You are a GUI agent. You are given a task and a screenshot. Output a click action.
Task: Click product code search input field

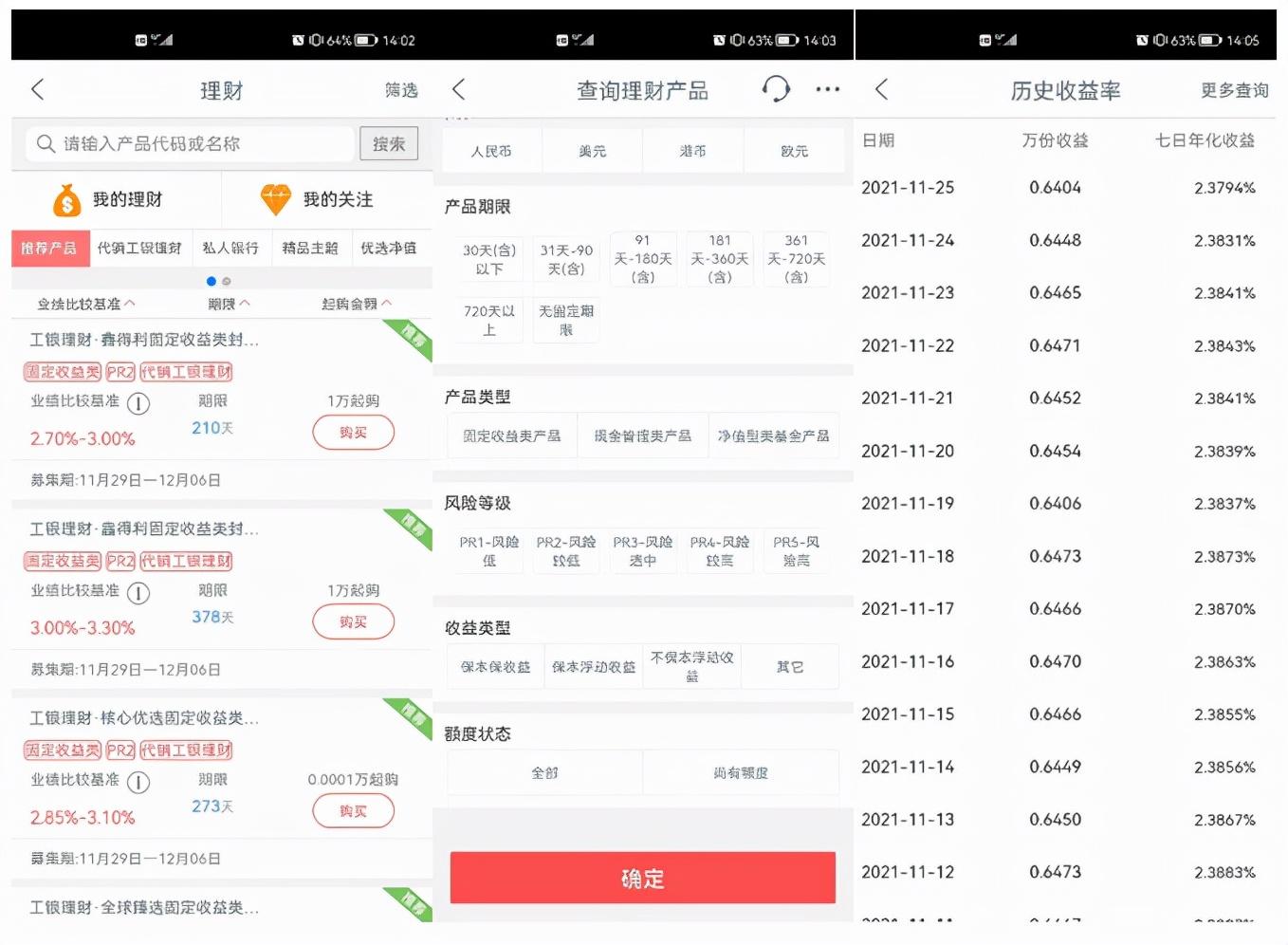[x=190, y=143]
